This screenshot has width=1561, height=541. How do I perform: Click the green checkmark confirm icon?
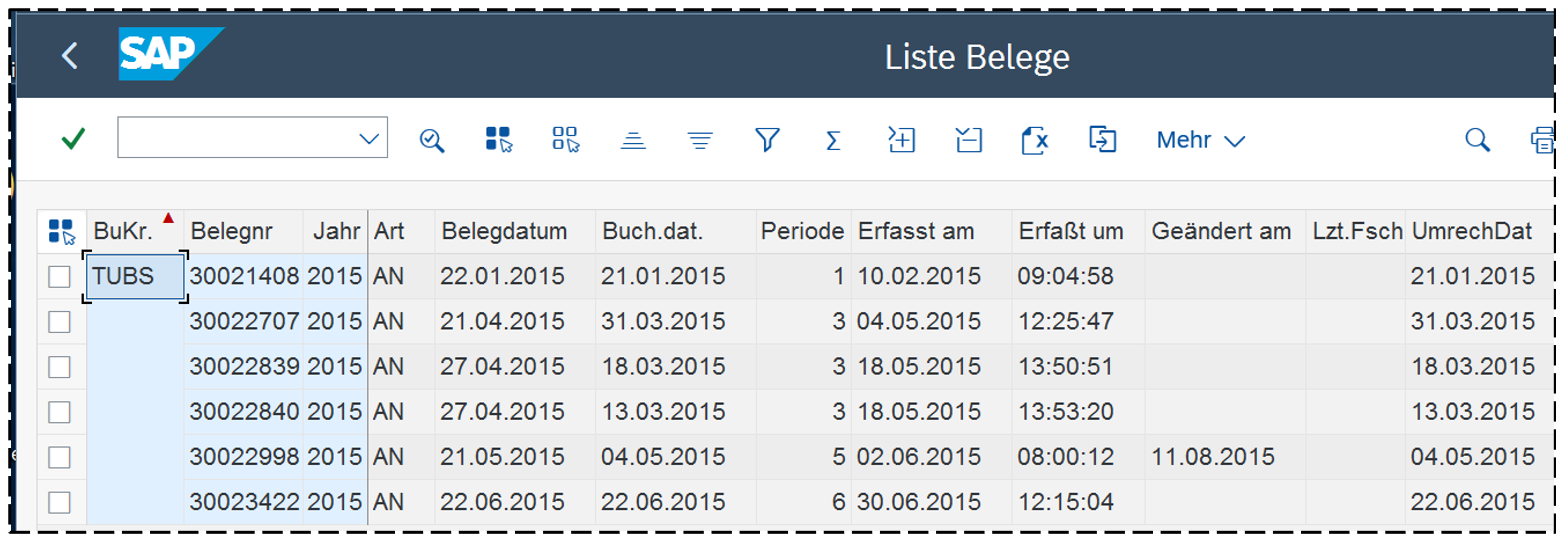tap(73, 139)
